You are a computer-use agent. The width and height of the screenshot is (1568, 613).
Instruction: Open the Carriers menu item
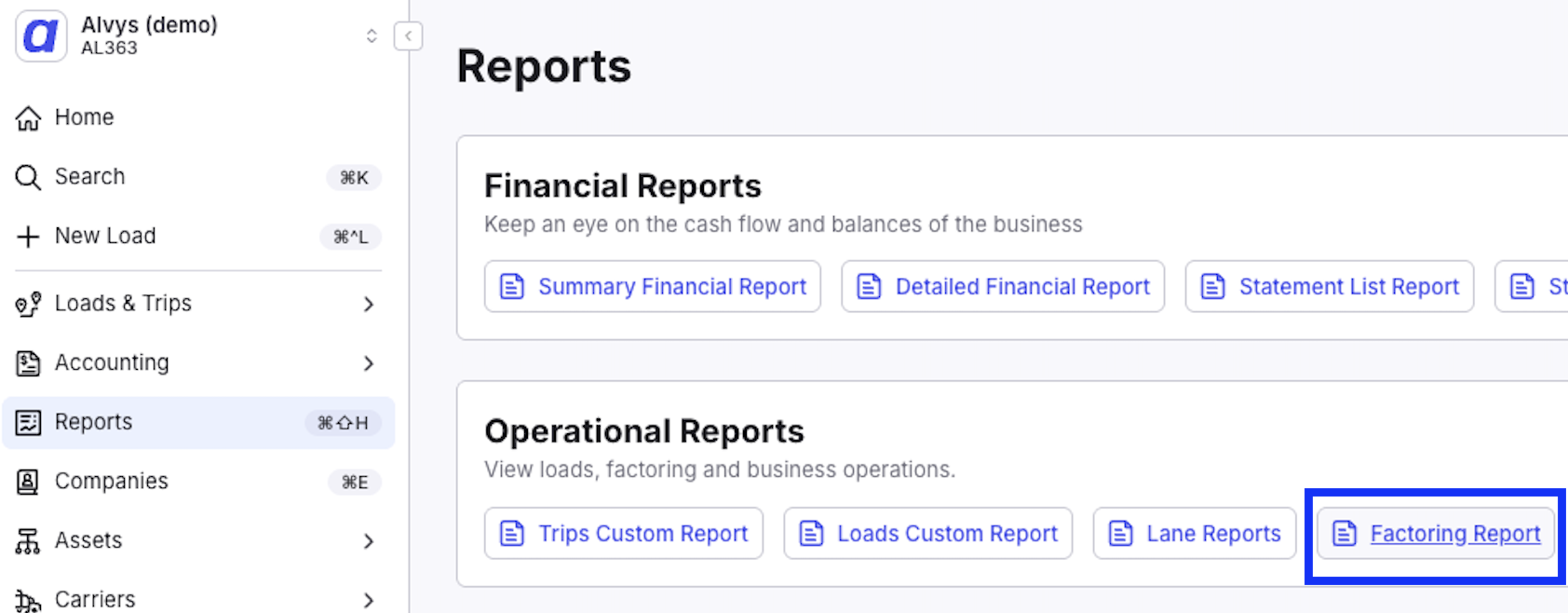198,600
